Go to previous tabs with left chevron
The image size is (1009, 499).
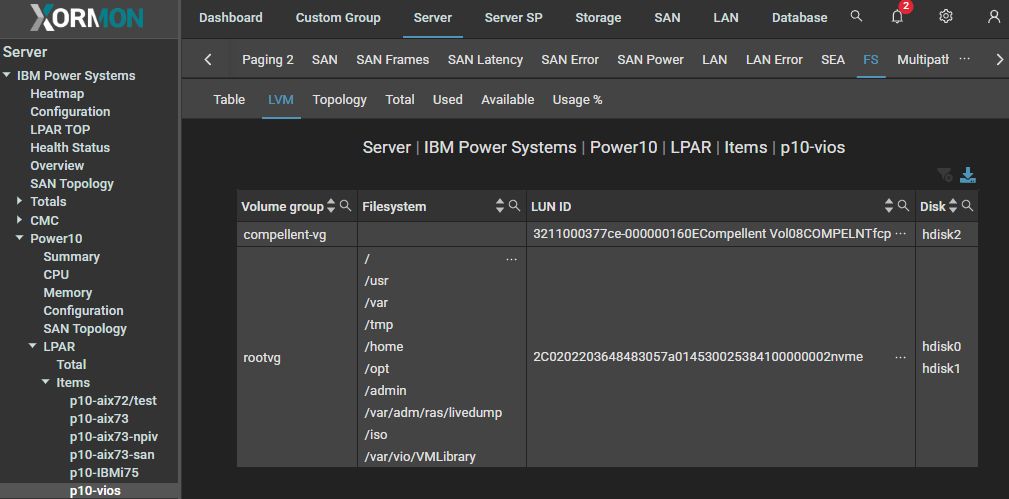click(207, 60)
